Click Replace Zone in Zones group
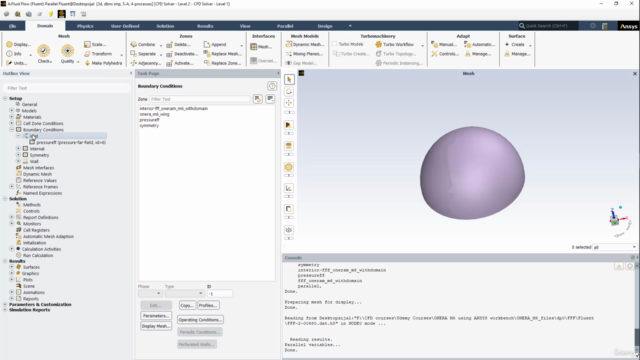640x360 pixels. click(x=222, y=63)
